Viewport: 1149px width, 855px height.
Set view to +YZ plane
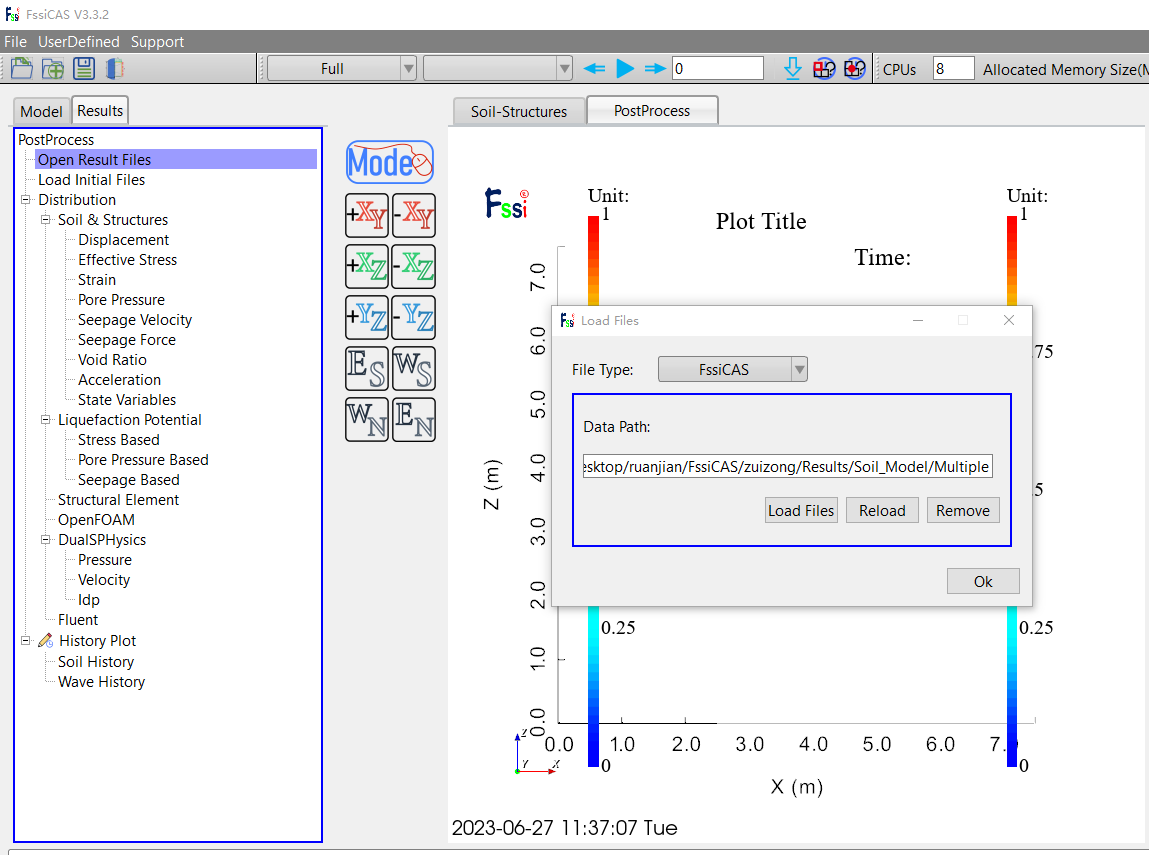[x=366, y=317]
